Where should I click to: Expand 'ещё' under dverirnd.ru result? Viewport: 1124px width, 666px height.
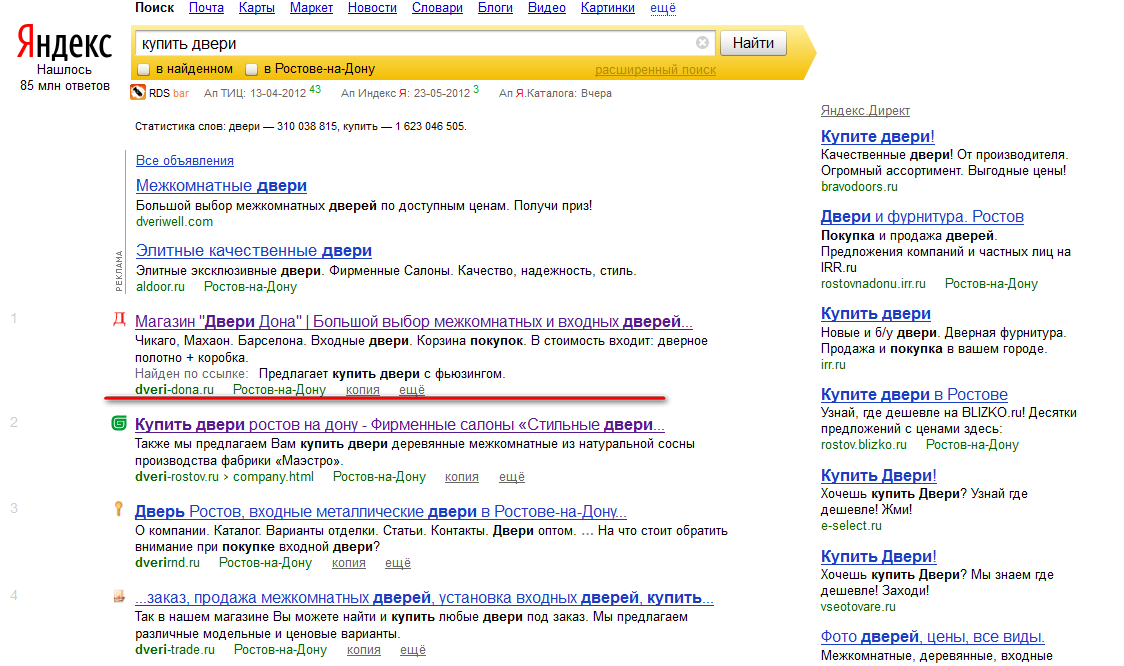click(x=398, y=563)
